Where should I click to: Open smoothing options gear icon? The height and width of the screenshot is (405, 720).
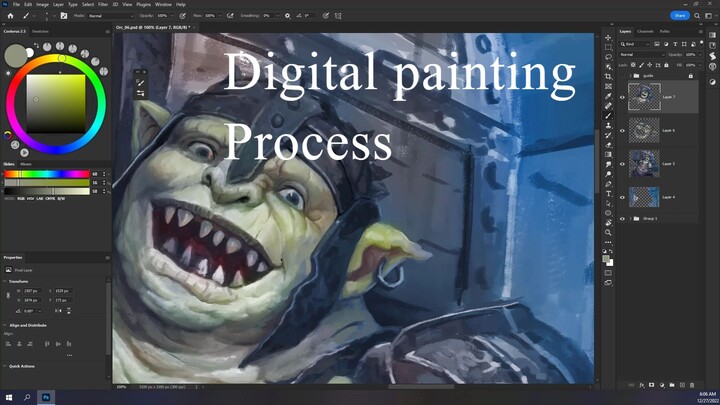[287, 16]
